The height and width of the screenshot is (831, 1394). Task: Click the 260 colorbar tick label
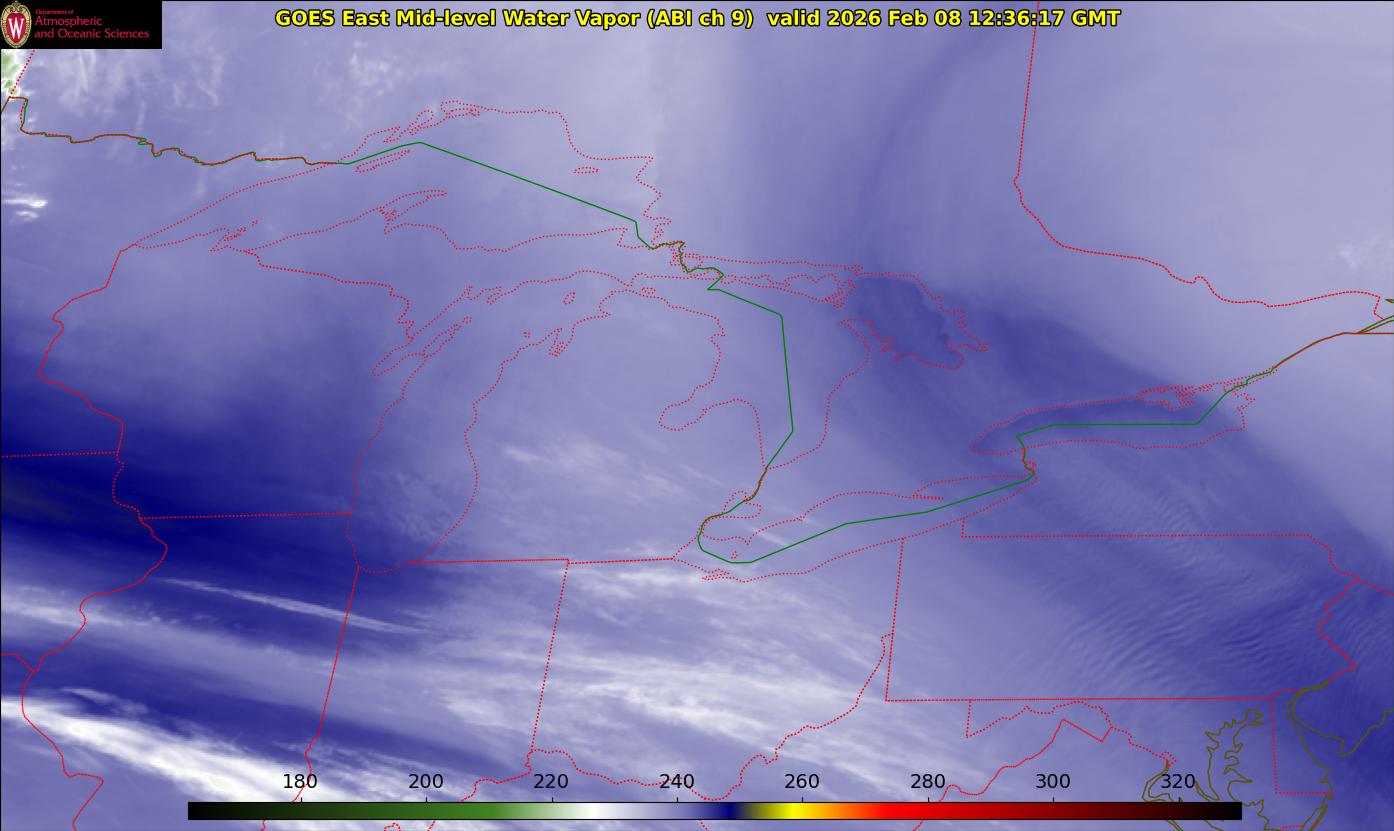click(x=802, y=781)
